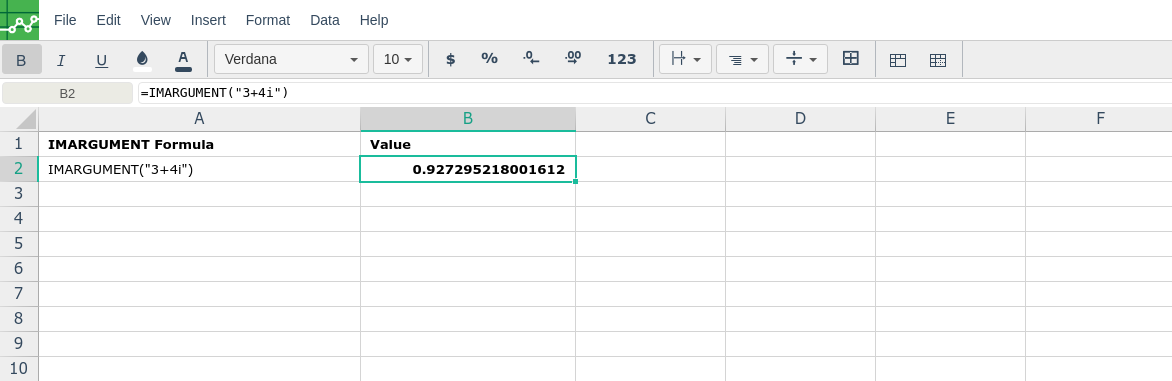Open the fill color droplet picker
The image size is (1172, 381).
tap(142, 60)
